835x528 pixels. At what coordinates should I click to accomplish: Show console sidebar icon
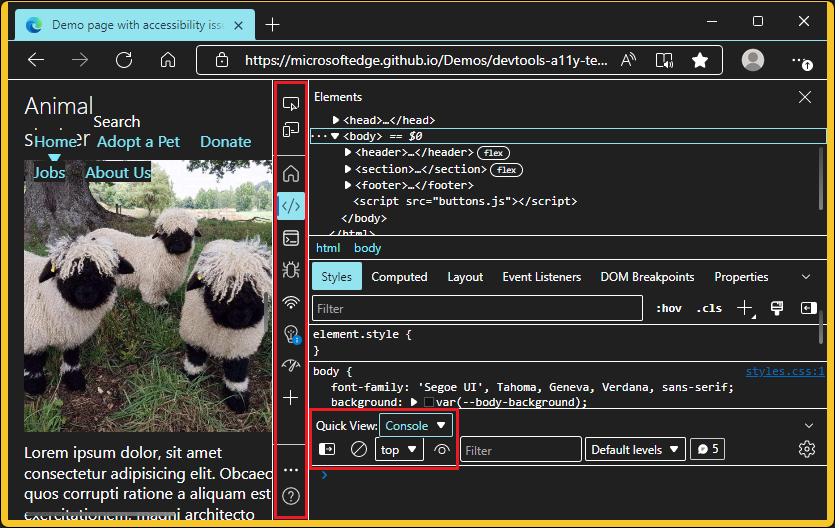[327, 449]
